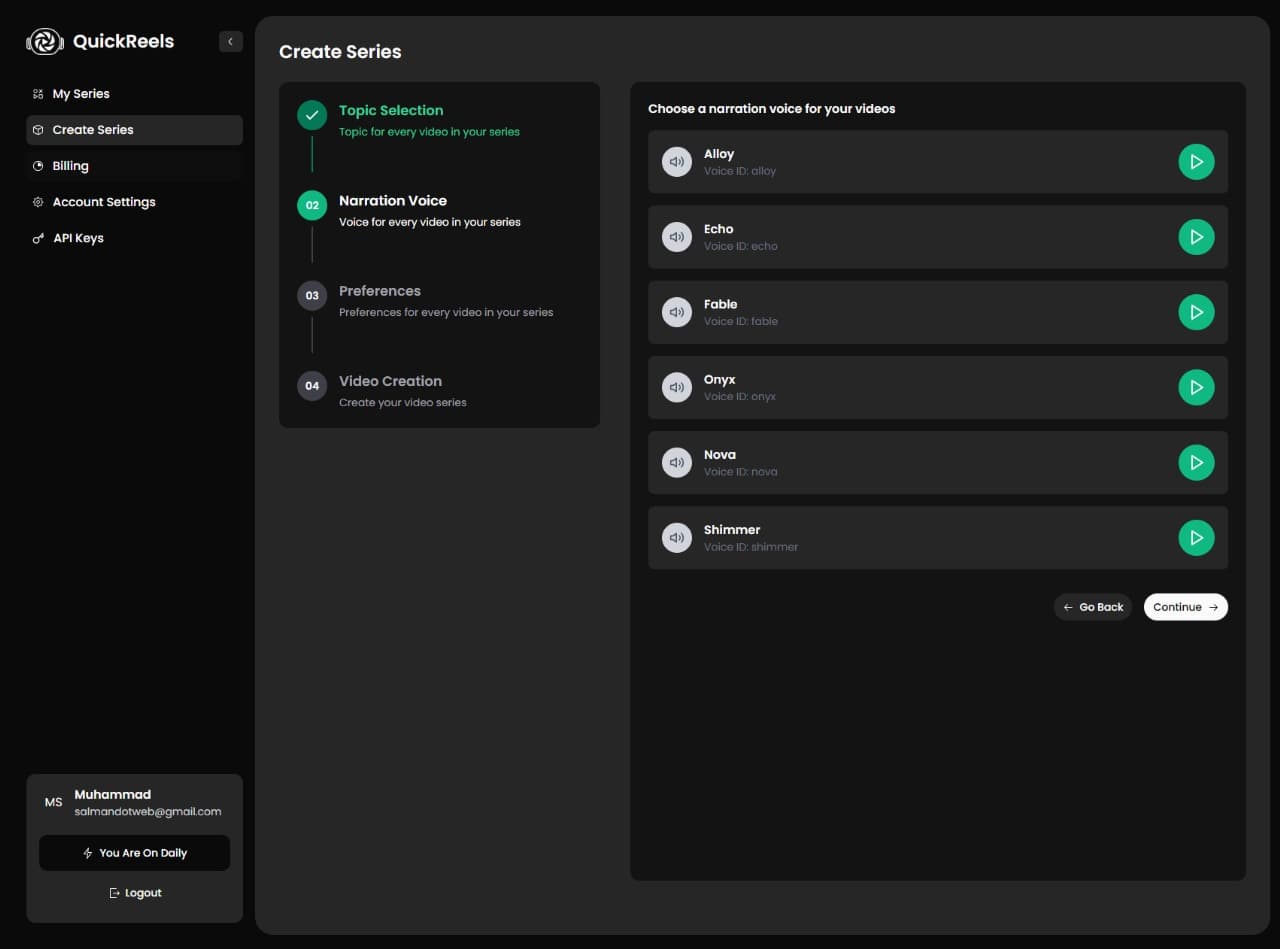Click the Billing pie chart icon
Screen dimensions: 1280x949
38,166
